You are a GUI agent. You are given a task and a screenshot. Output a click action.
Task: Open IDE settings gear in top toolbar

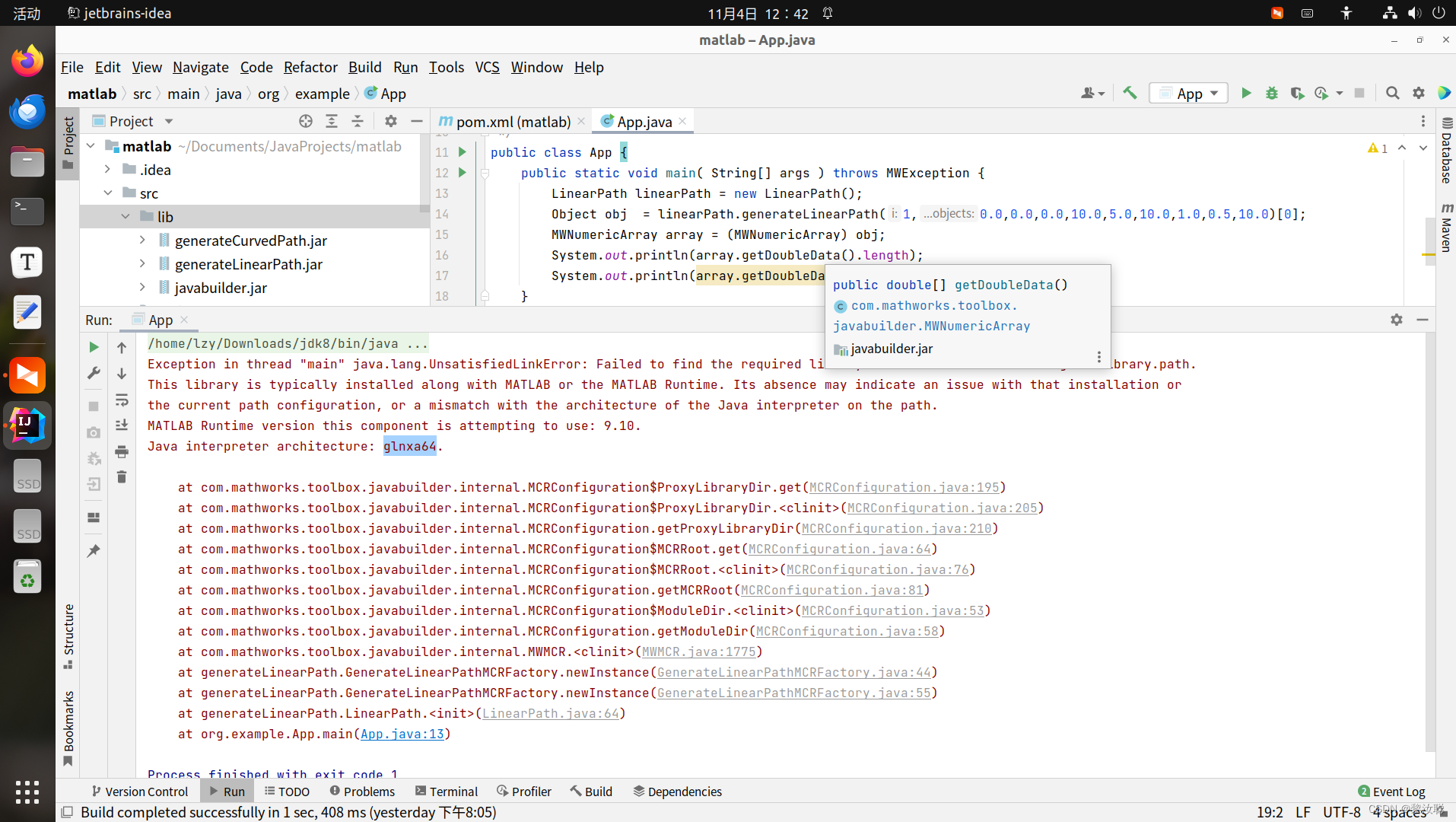(x=1419, y=93)
